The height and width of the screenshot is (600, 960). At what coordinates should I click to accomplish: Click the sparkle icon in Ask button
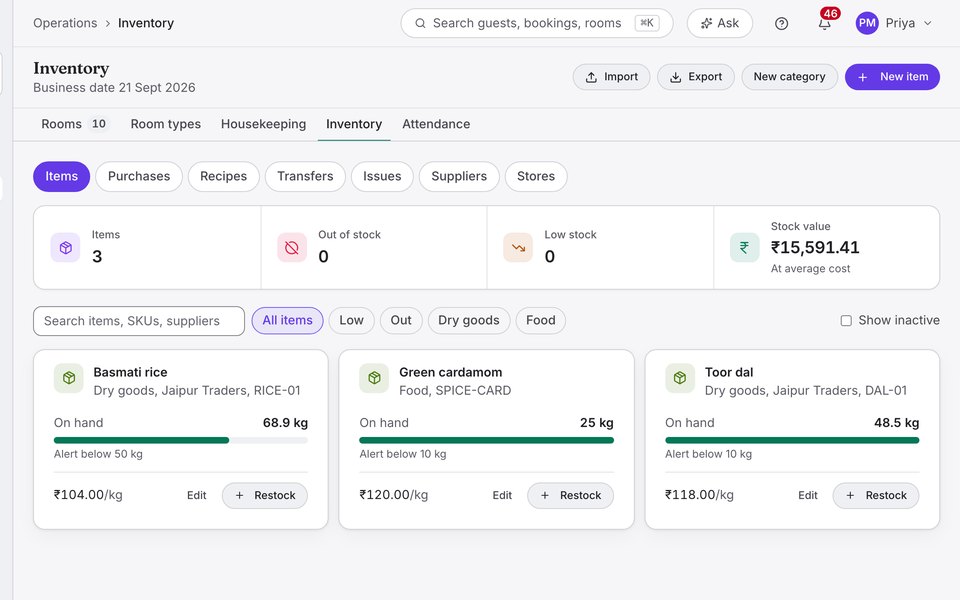click(x=707, y=23)
